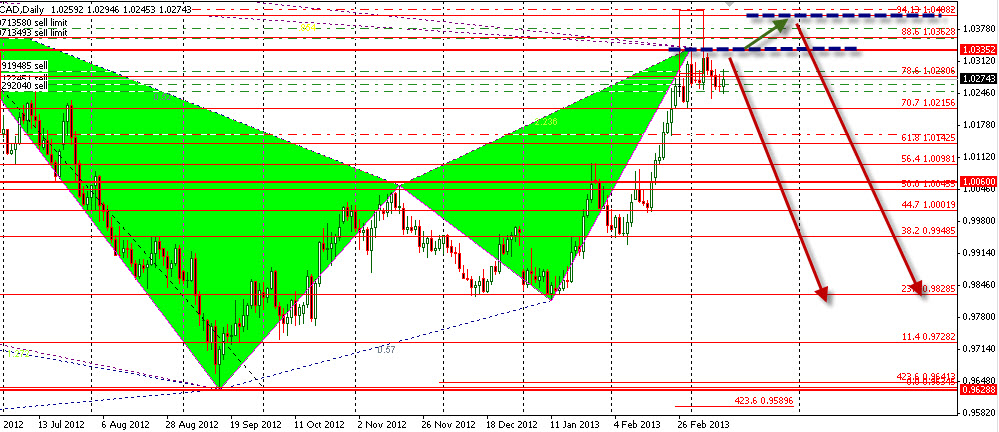Click the 292040 sell order label
The width and height of the screenshot is (999, 432).
[24, 86]
